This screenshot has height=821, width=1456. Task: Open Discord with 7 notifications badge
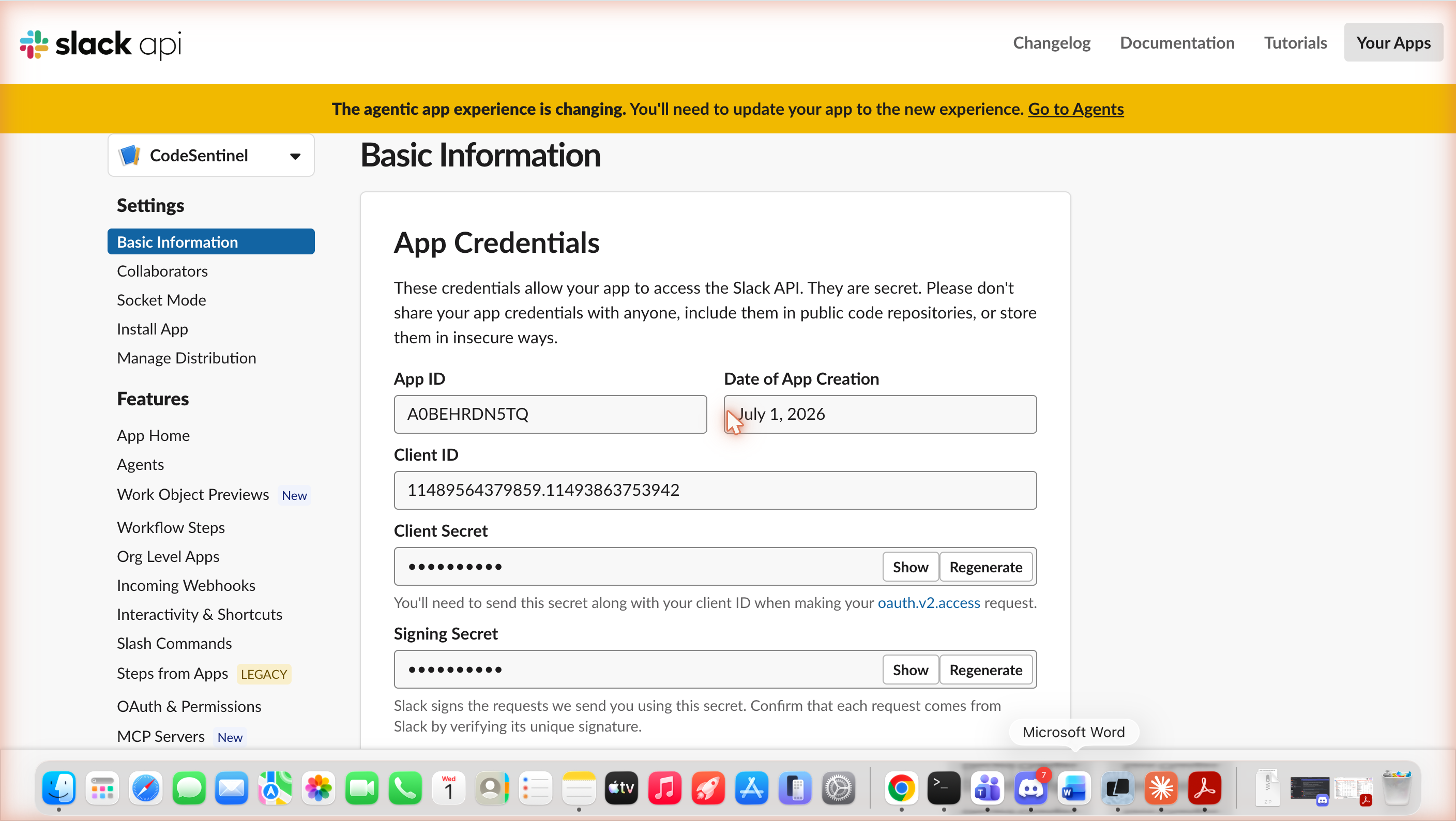pyautogui.click(x=1031, y=788)
